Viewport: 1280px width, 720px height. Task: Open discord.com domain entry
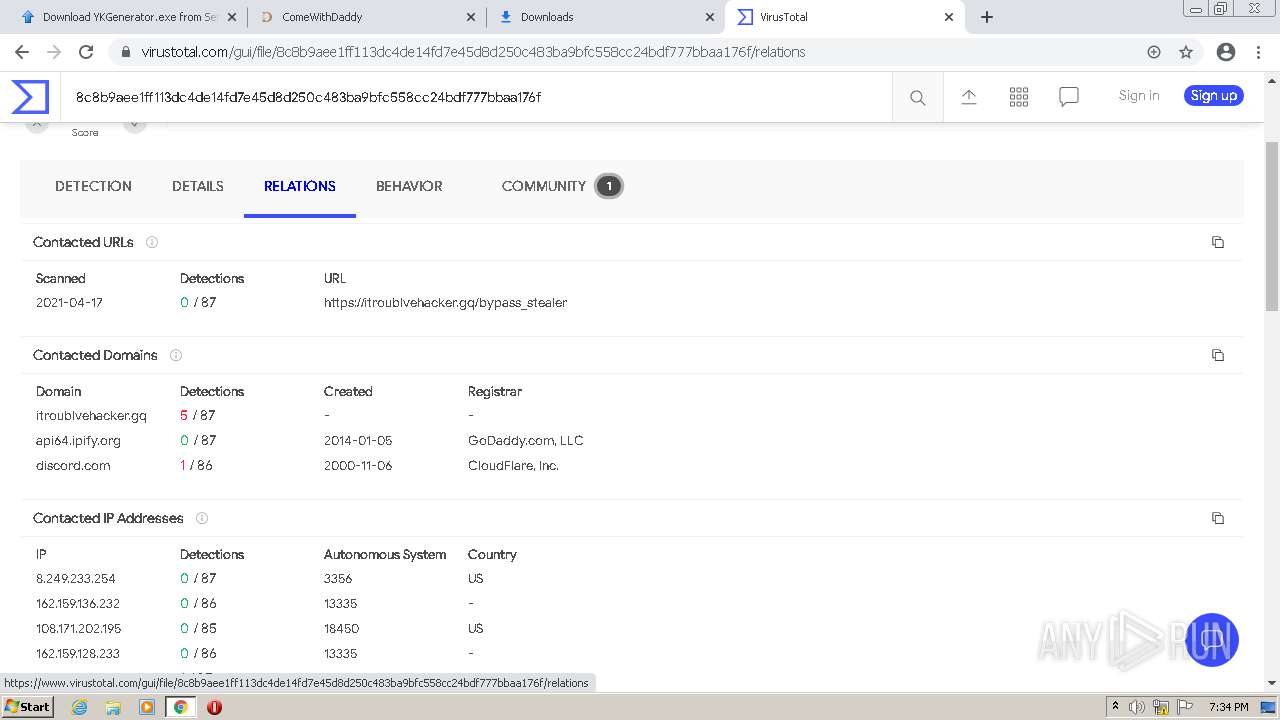tap(73, 465)
